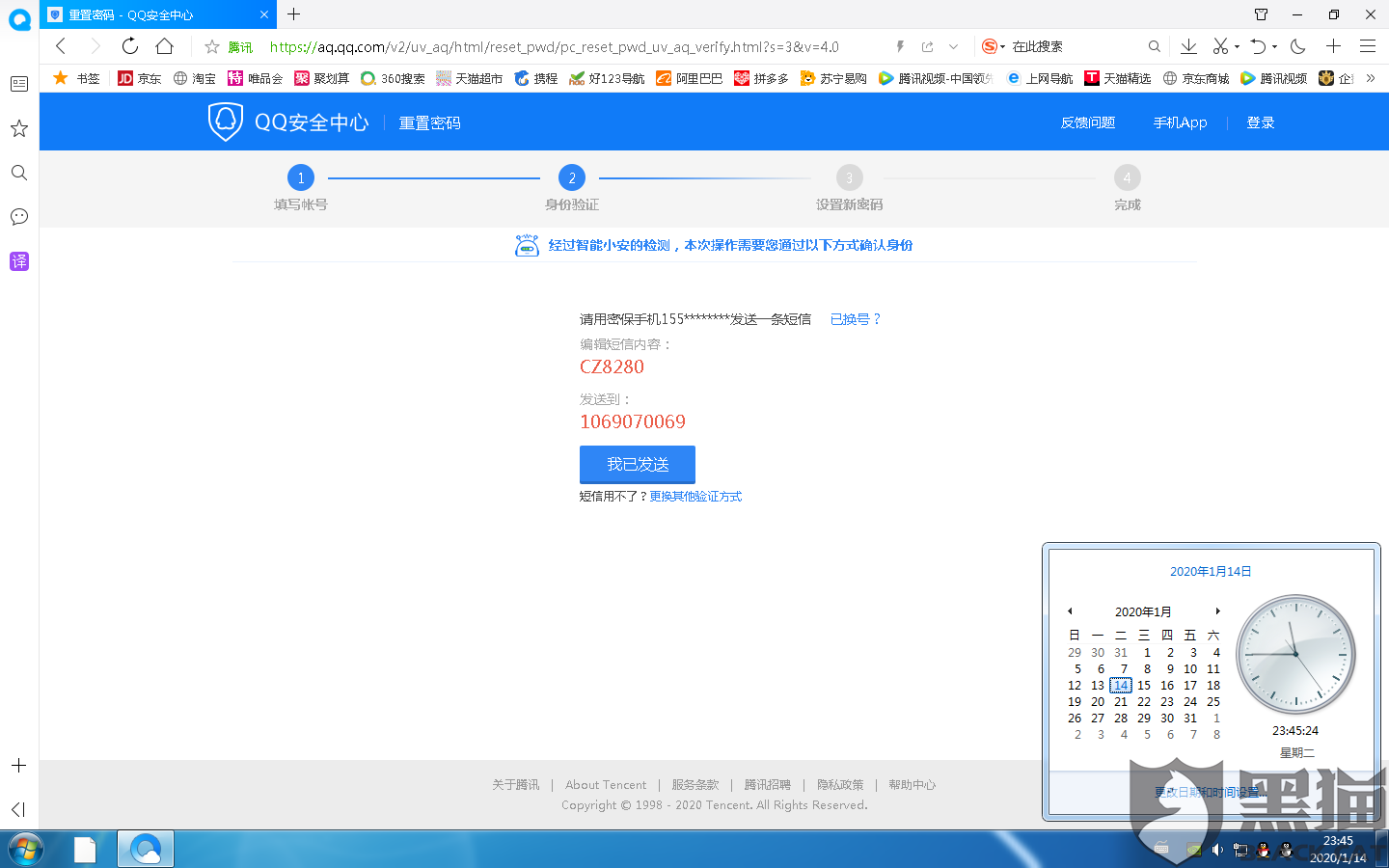Click the QQ penguin icon in system tray
The image size is (1389, 868).
coord(1263,851)
